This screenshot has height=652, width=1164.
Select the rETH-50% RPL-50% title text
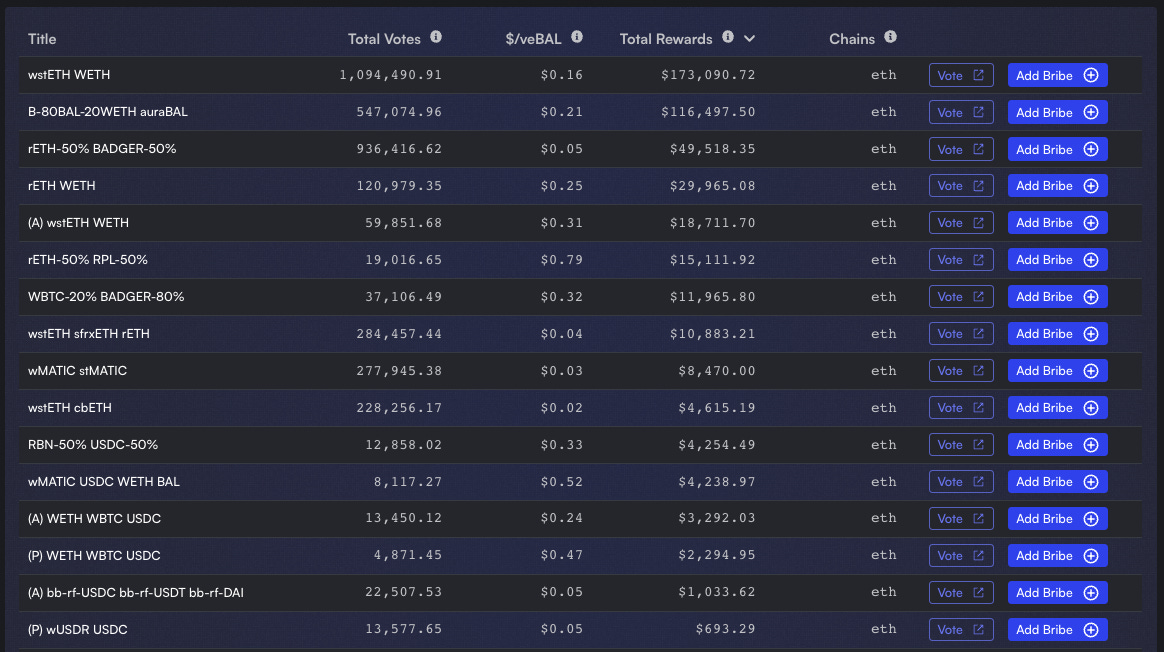(88, 260)
